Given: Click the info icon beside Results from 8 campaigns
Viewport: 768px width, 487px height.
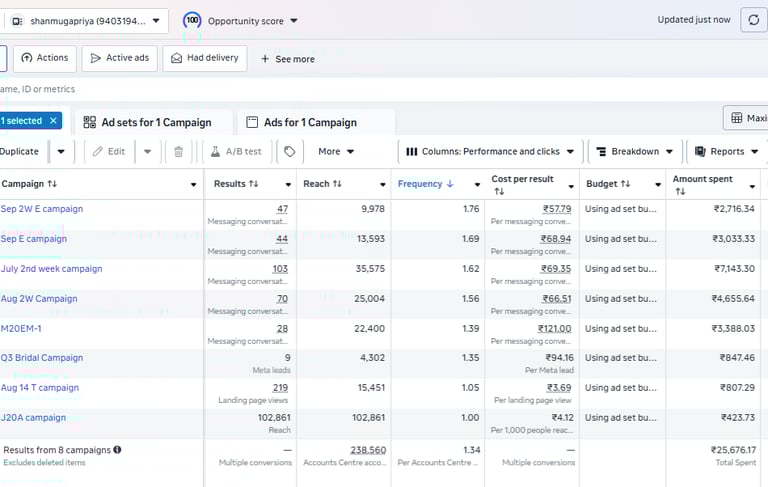Looking at the screenshot, I should (x=117, y=450).
